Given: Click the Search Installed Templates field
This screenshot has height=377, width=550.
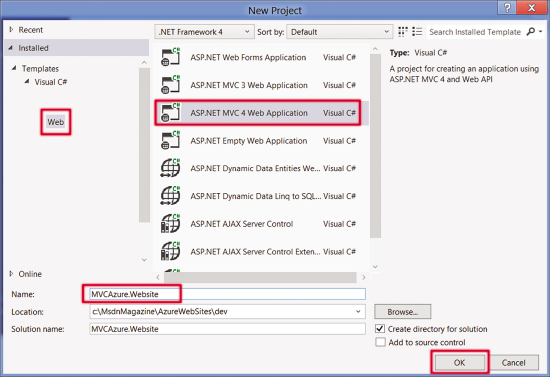Looking at the screenshot, I should coord(475,32).
